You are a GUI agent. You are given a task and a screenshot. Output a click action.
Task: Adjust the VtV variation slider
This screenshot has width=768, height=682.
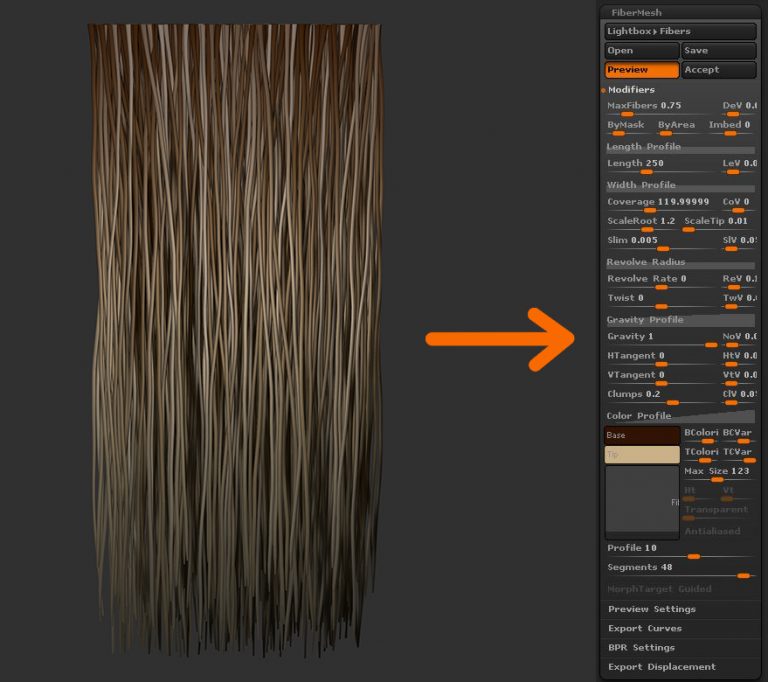coord(739,378)
